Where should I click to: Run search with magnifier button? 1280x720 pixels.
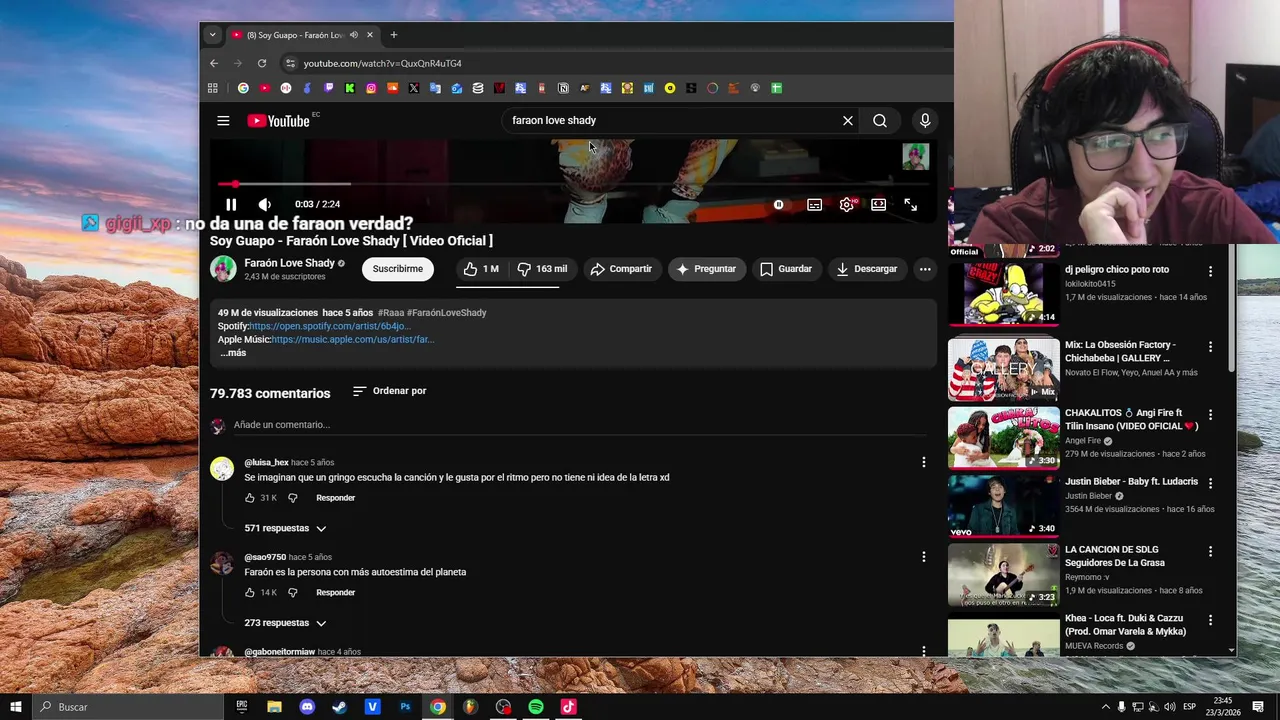[x=880, y=121]
